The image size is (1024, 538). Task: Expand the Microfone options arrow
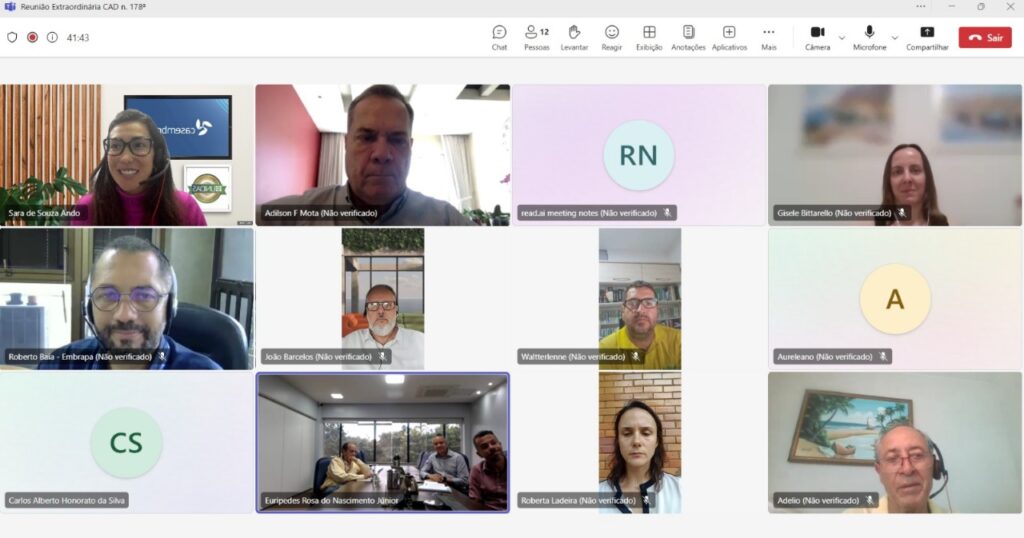point(895,38)
